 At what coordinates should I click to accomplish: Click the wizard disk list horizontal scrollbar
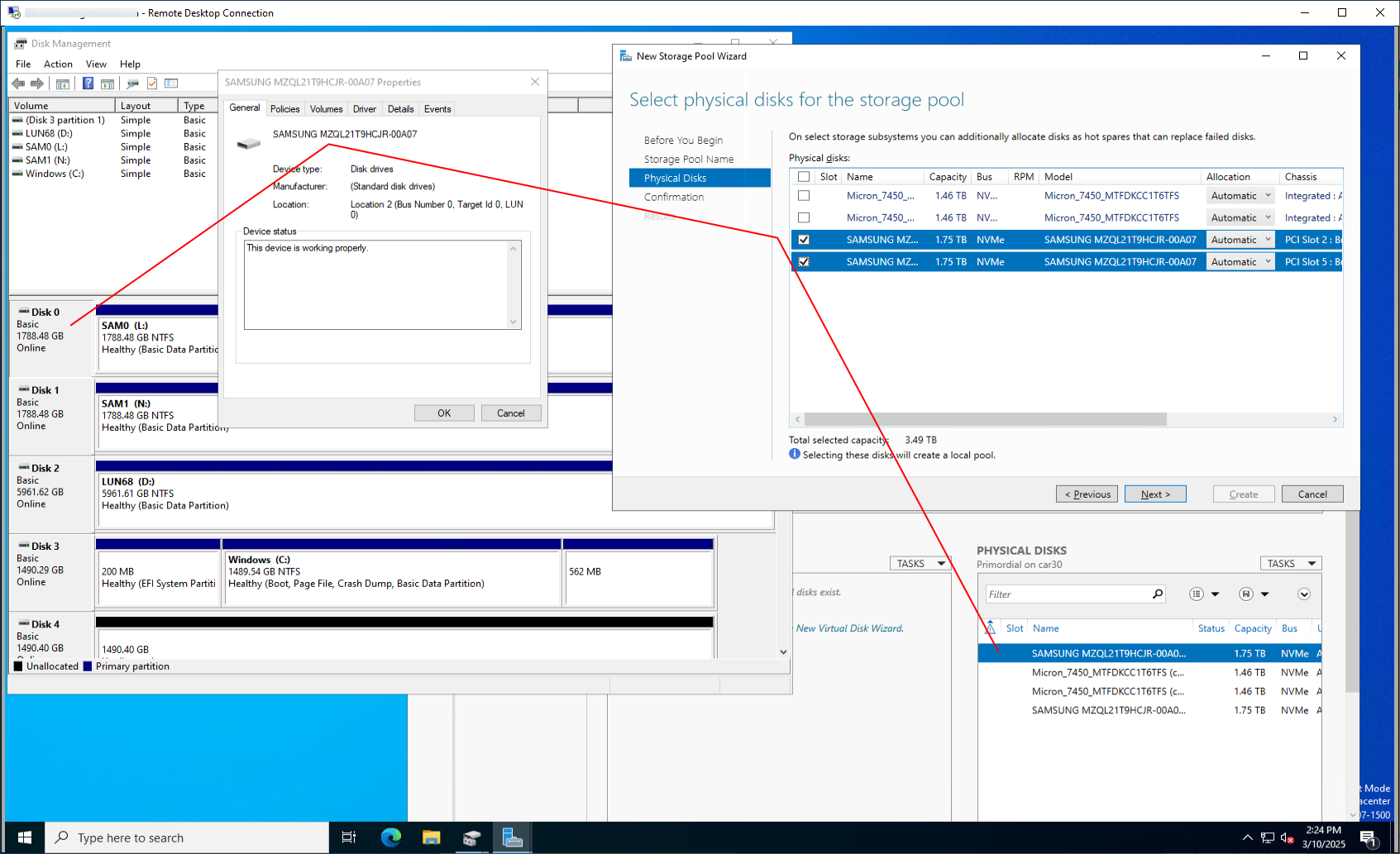click(985, 419)
